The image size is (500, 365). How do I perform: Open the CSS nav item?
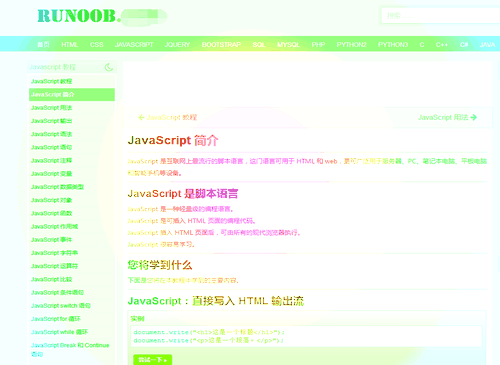click(97, 45)
